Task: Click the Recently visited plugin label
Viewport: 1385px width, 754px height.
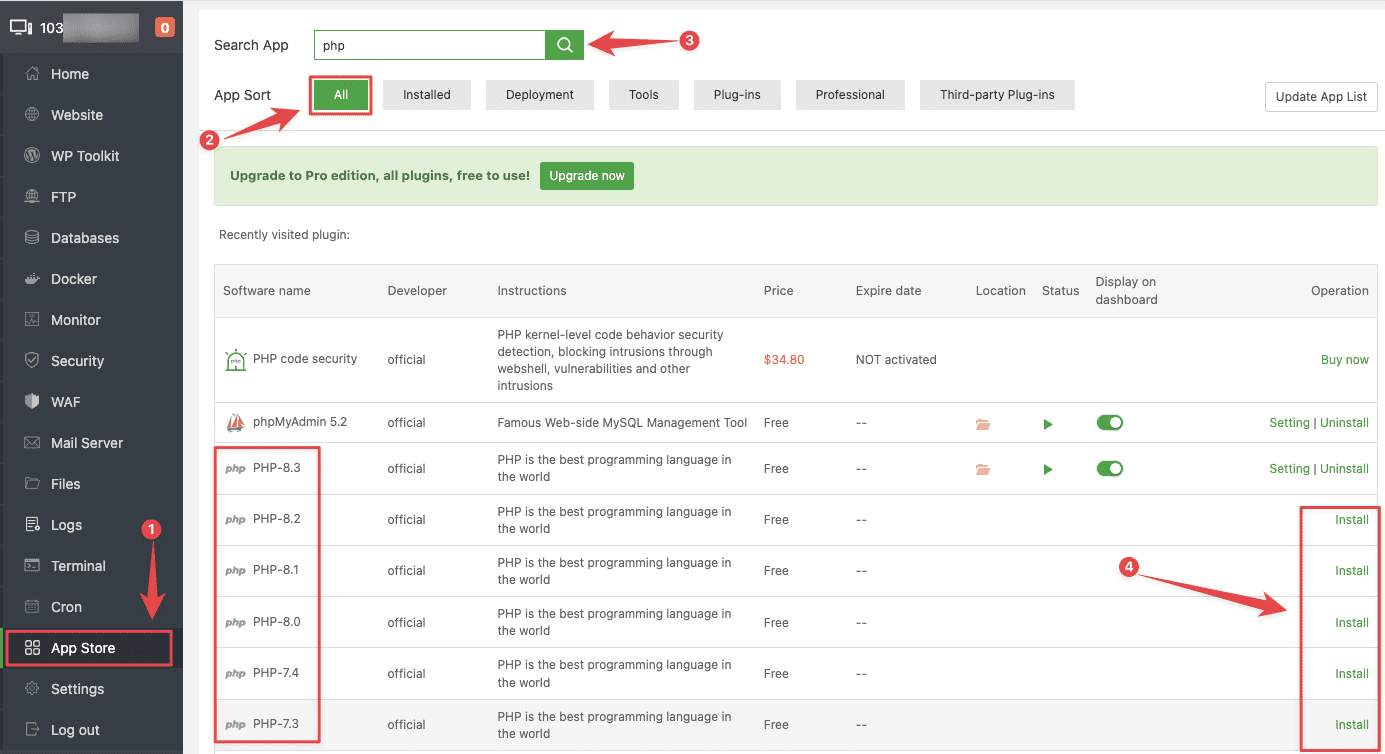Action: (284, 236)
